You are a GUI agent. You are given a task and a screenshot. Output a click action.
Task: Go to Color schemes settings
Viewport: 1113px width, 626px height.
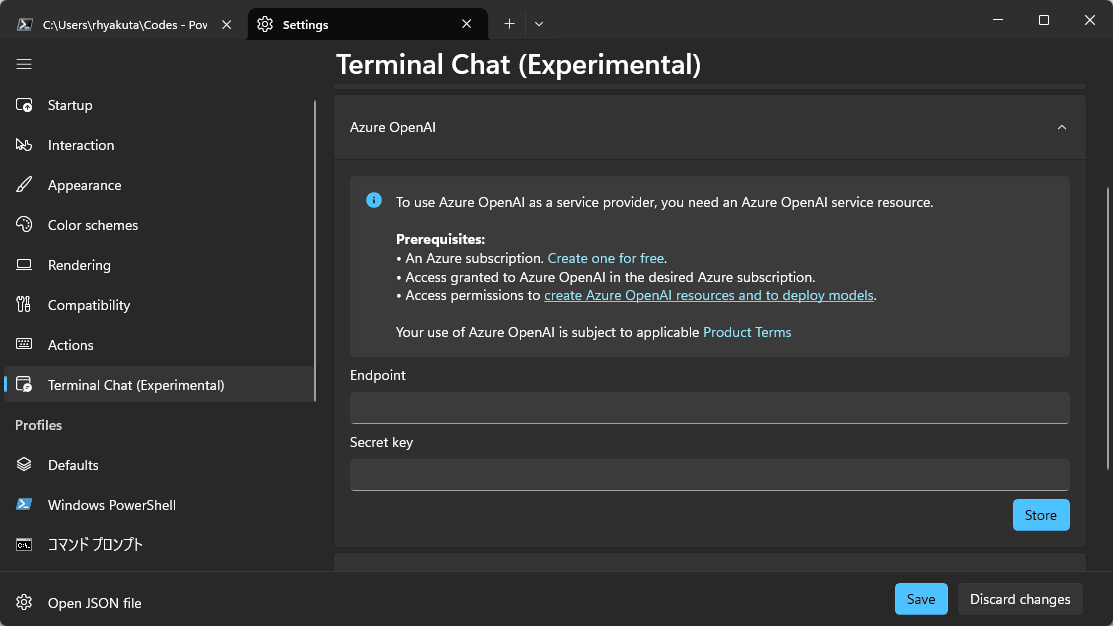(159, 224)
